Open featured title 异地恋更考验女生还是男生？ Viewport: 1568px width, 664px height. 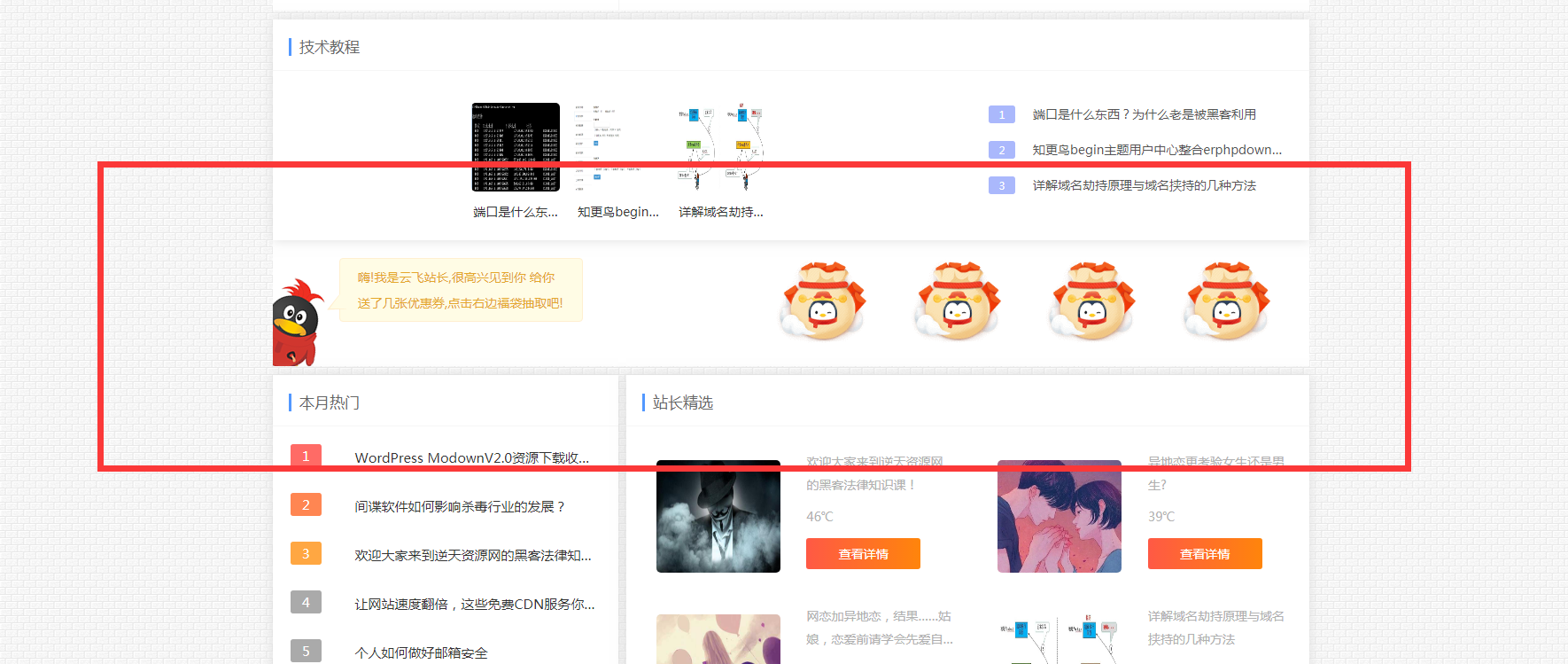(x=1216, y=473)
